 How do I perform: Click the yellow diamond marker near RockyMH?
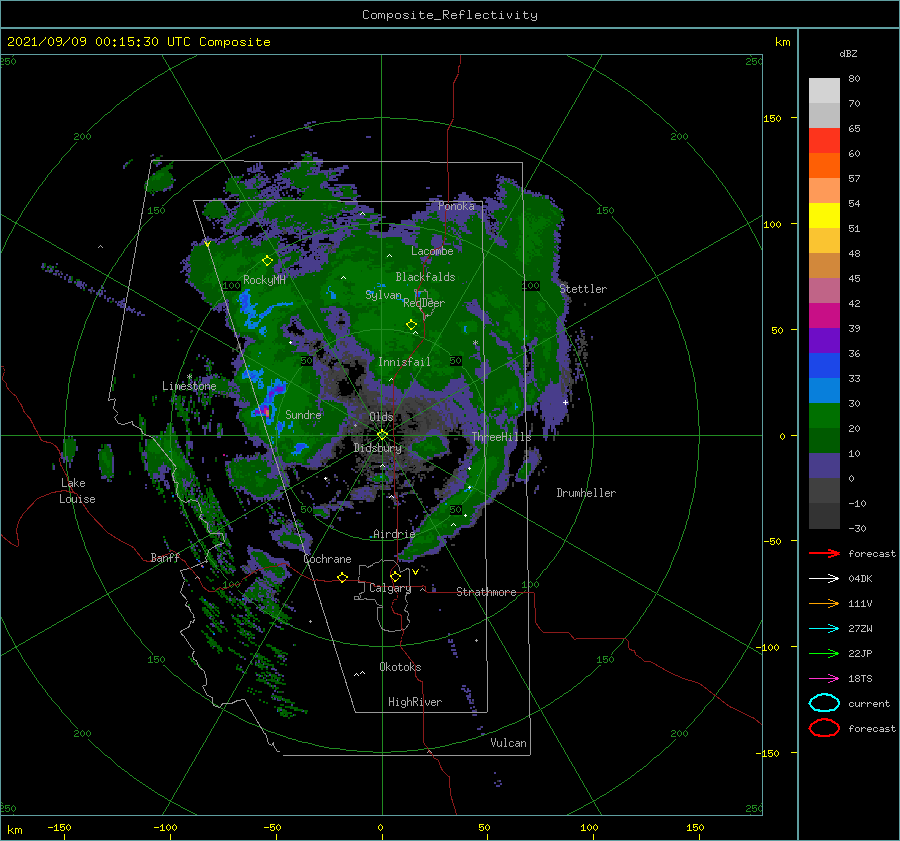point(267,261)
